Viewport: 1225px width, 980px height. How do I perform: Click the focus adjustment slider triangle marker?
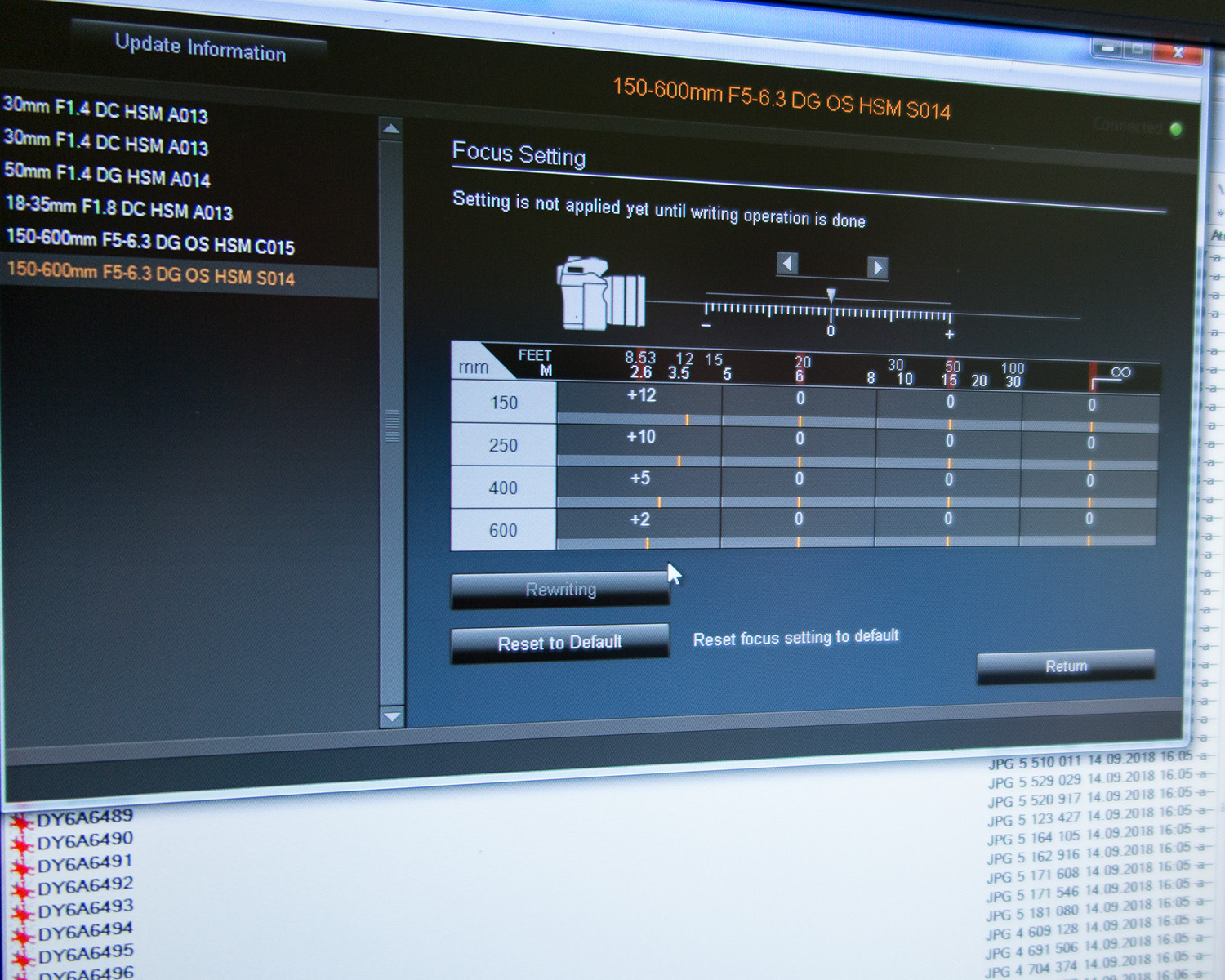coord(831,295)
